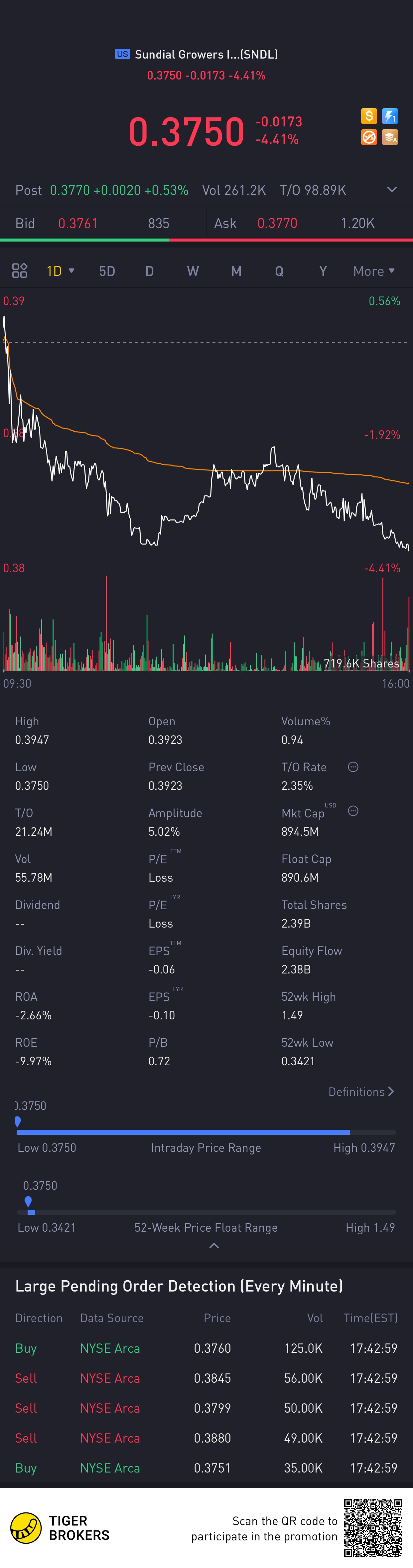413x1568 pixels.
Task: Switch chart to 5D tab
Action: tap(107, 271)
